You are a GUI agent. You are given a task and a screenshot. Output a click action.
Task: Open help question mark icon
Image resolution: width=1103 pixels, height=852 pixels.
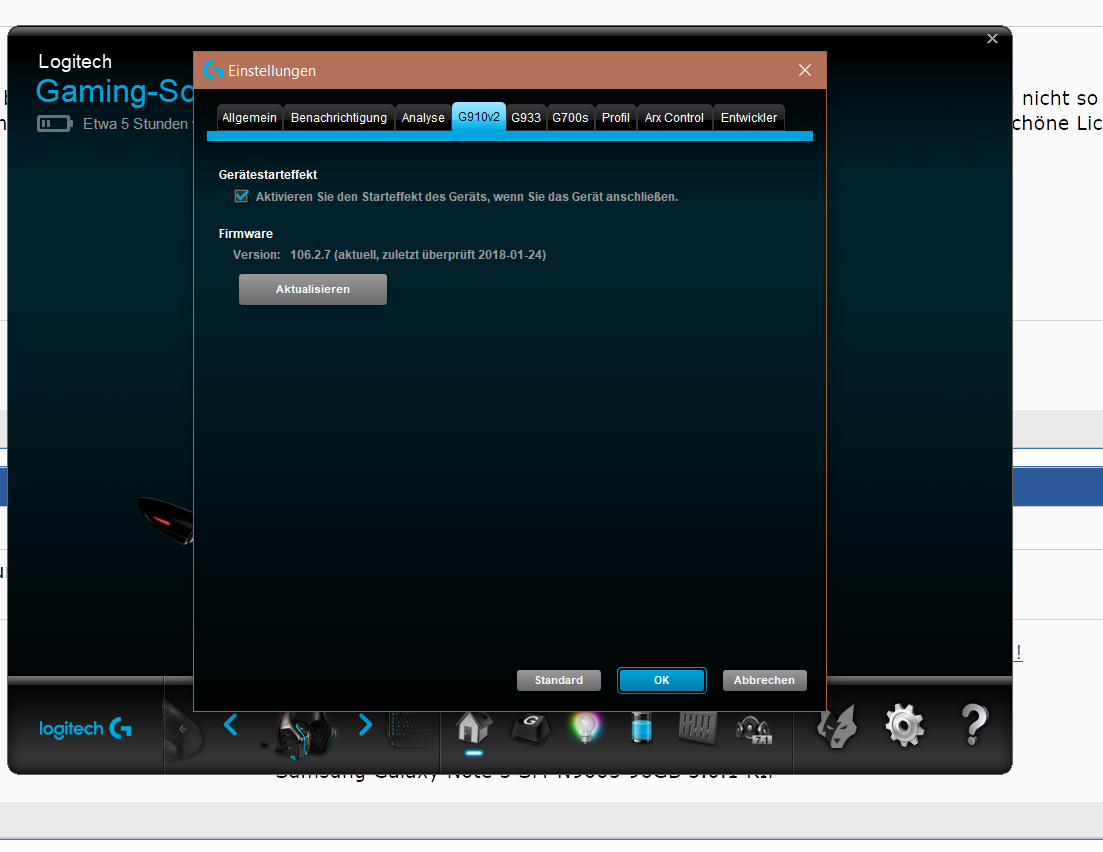point(974,725)
